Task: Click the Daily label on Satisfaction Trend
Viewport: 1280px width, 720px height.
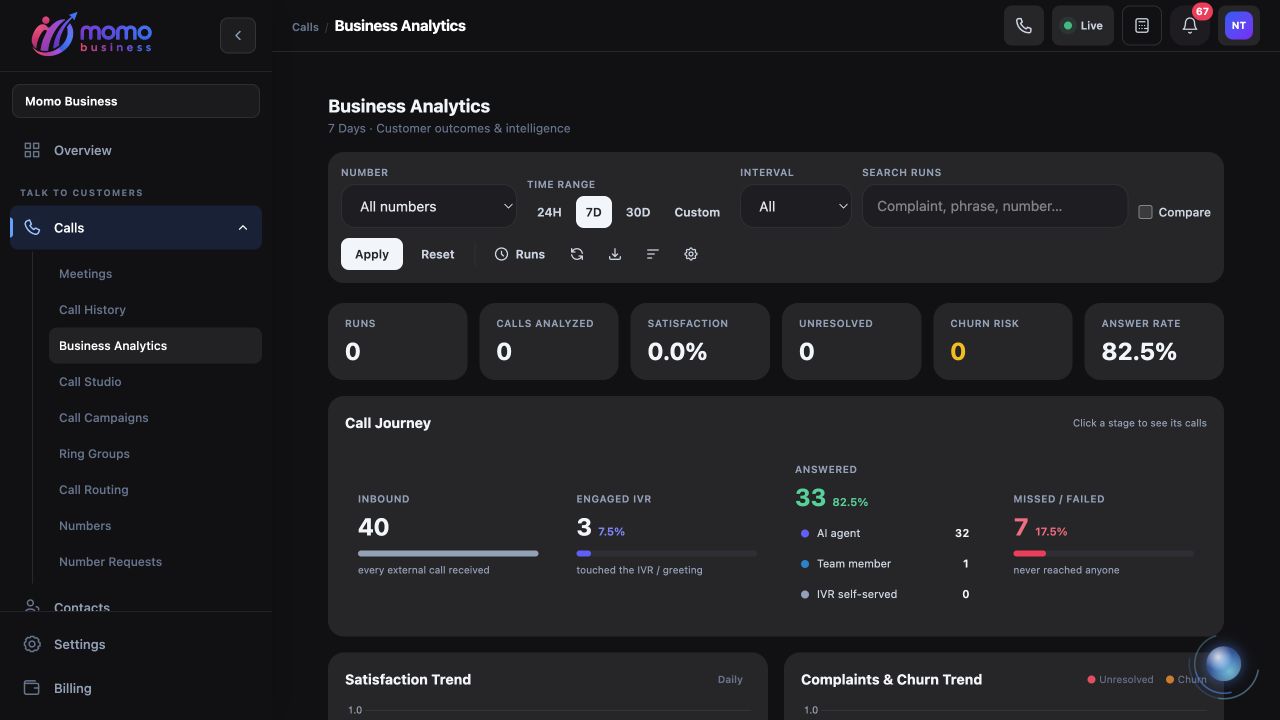Action: coord(730,680)
